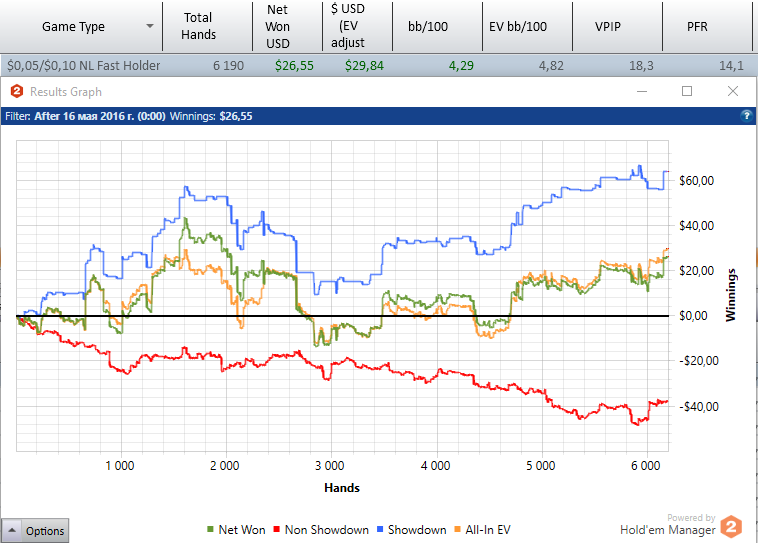Toggle the All-In EV orange legend swatch
Image resolution: width=758 pixels, height=543 pixels.
(457, 529)
